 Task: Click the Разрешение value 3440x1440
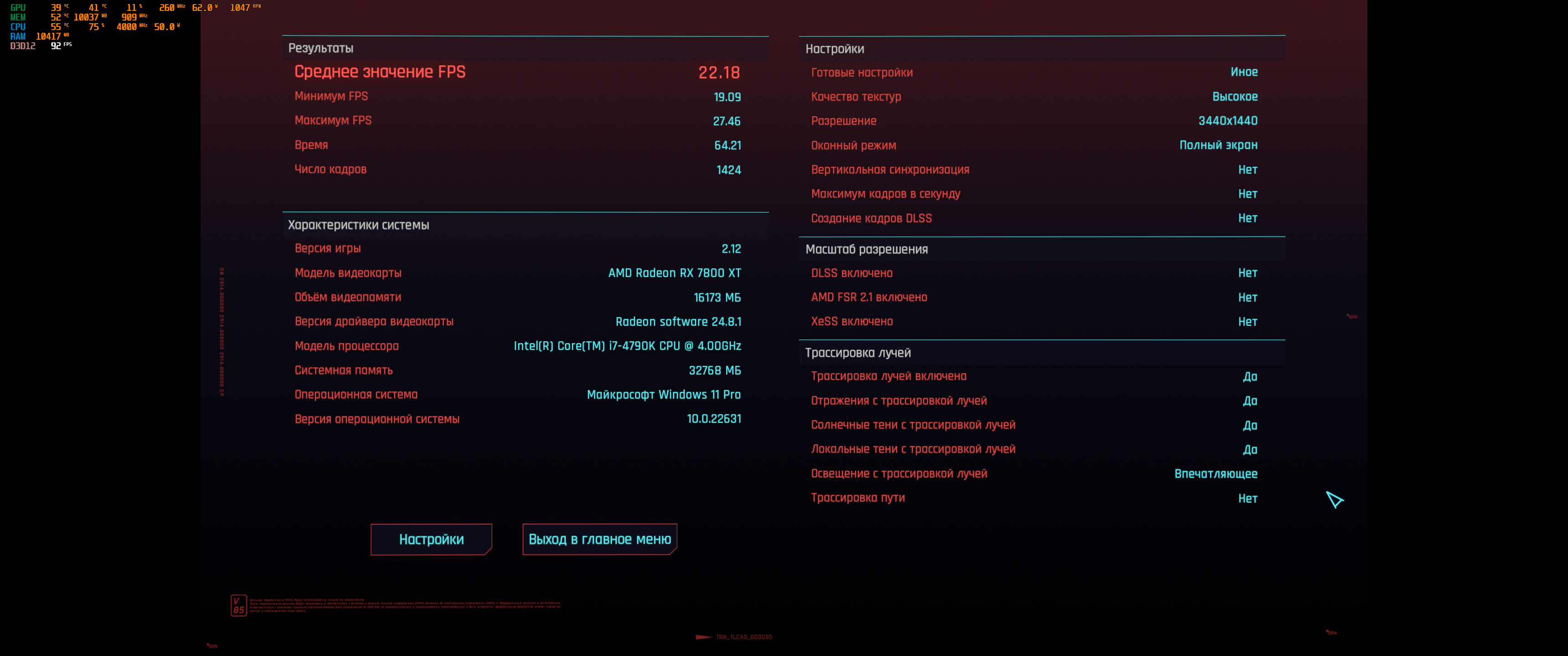pos(1227,120)
